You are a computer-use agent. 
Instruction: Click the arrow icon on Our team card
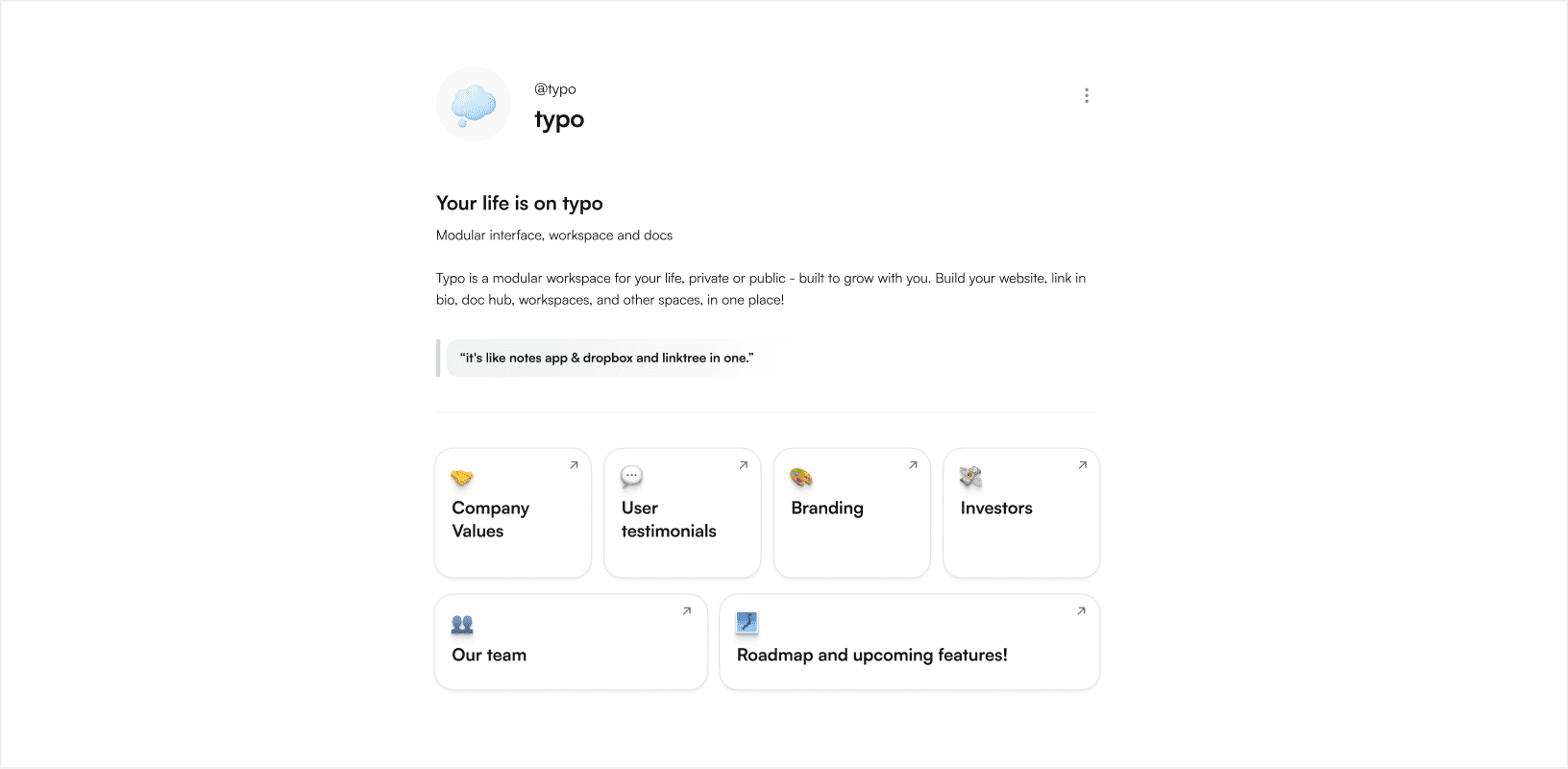(687, 611)
